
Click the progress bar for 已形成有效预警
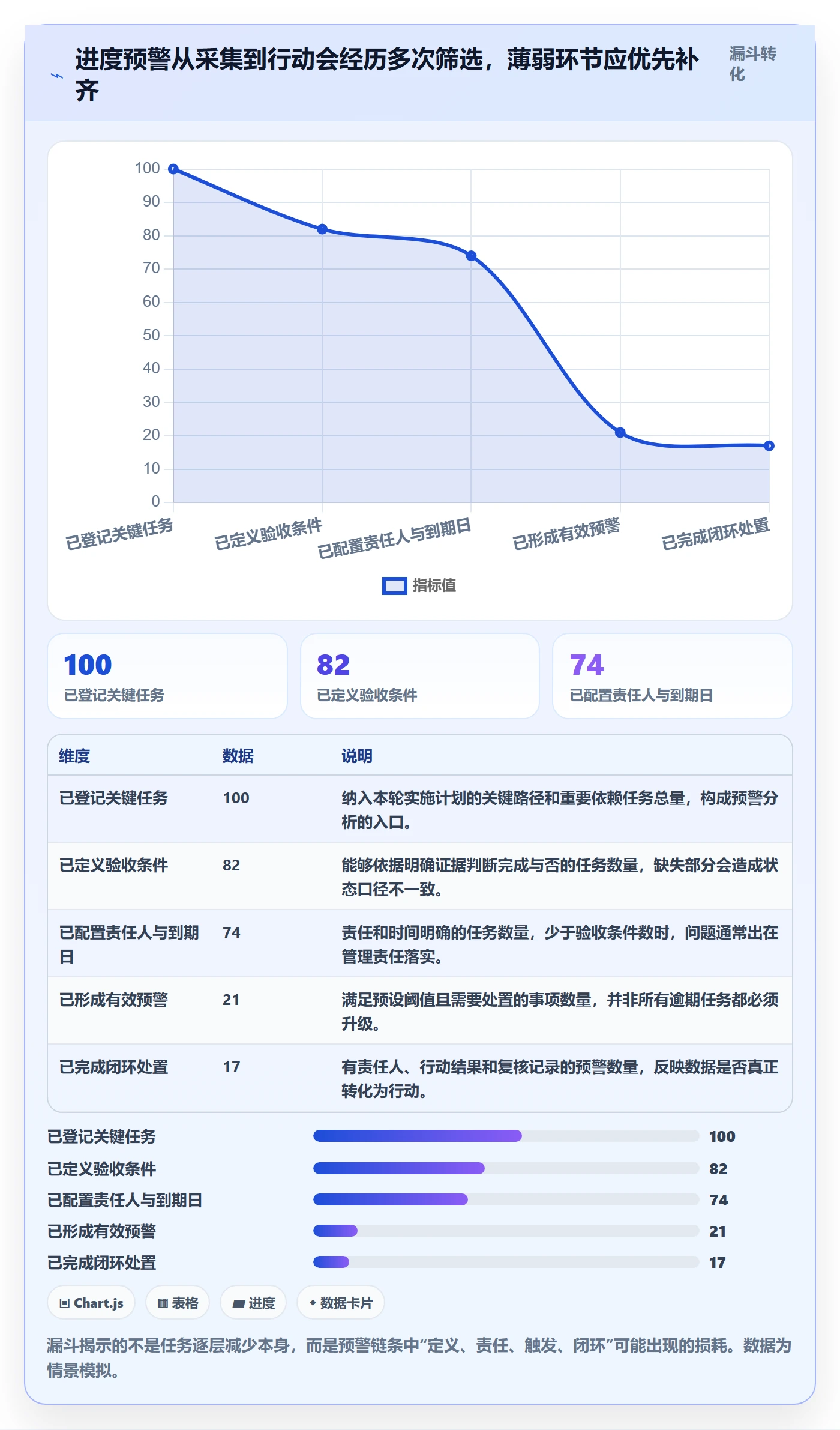click(x=506, y=1231)
